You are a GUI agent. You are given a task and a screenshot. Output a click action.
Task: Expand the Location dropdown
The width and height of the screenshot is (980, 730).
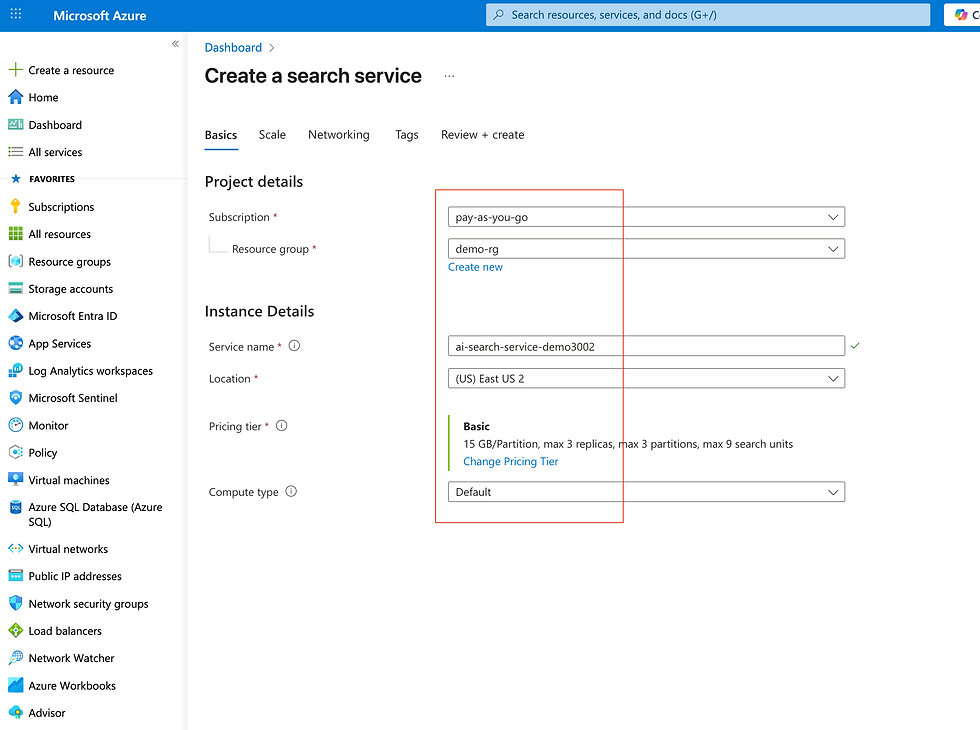pos(646,379)
